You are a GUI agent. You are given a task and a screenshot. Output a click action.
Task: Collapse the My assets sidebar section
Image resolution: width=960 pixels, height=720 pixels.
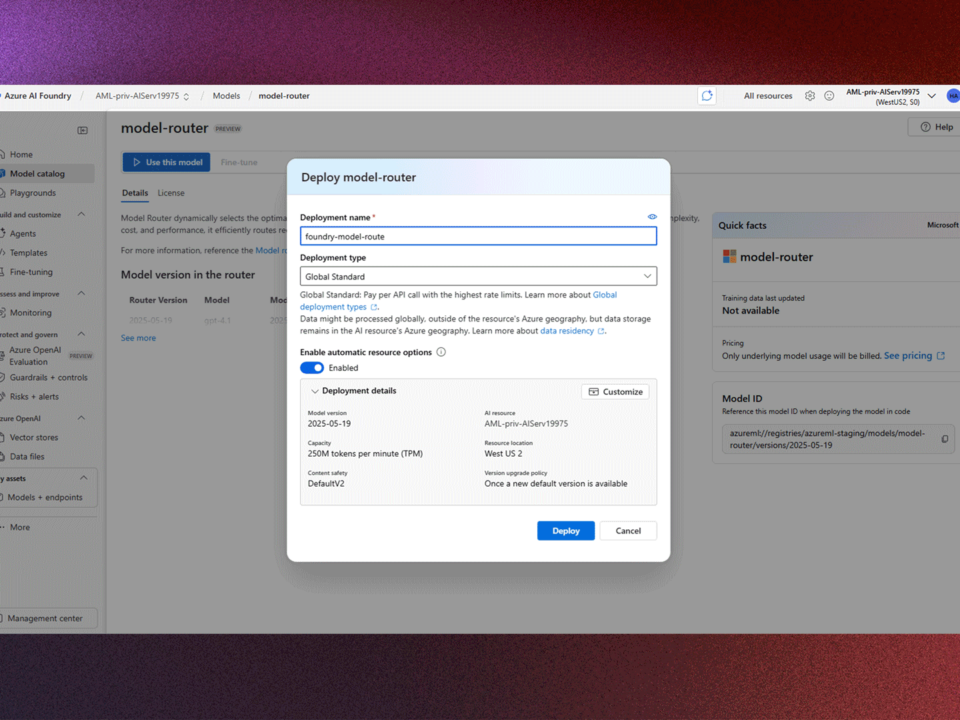point(83,478)
